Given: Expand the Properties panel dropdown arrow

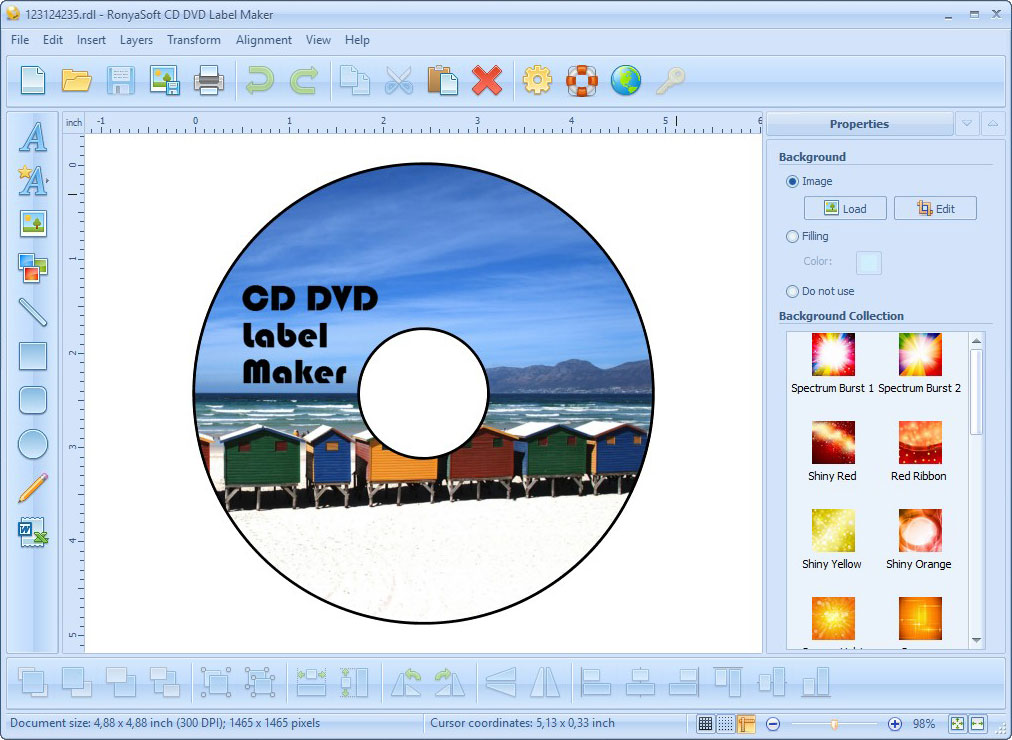Looking at the screenshot, I should tap(967, 123).
